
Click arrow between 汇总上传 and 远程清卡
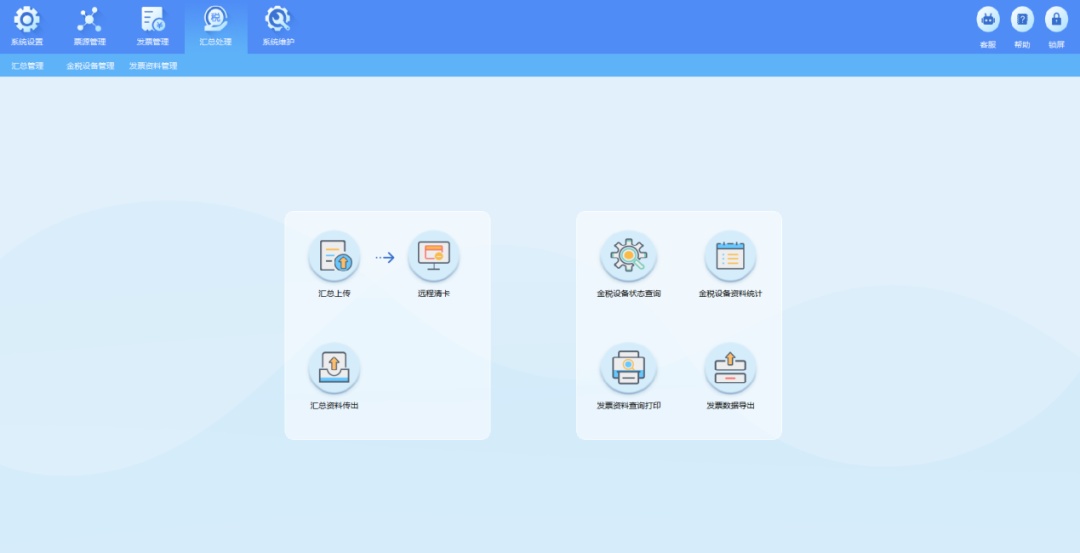(x=385, y=258)
